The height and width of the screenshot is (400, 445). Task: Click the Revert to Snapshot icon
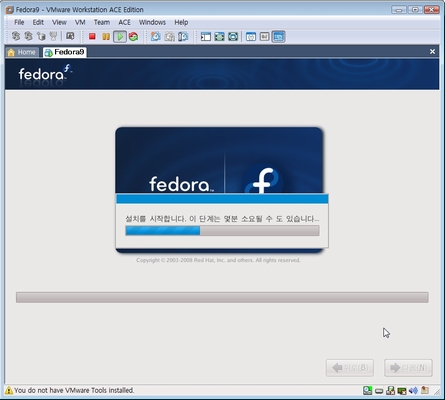click(x=169, y=36)
